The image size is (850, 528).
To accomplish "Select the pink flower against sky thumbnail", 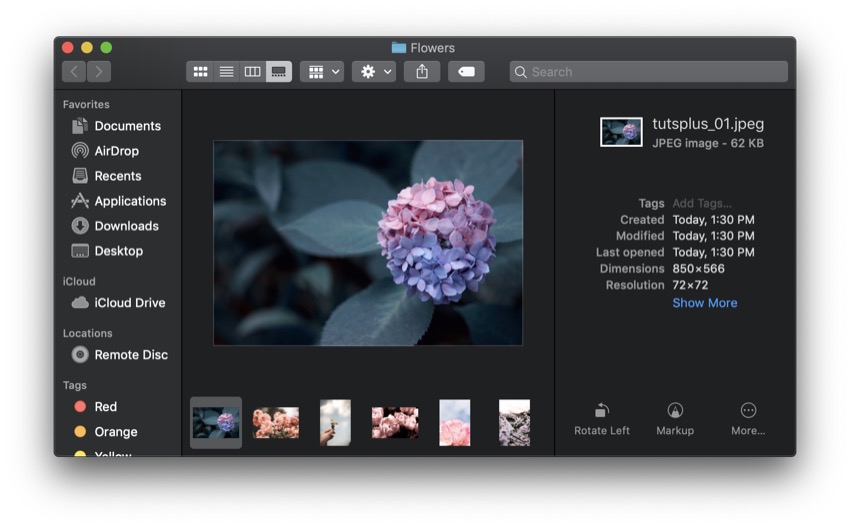I will [x=455, y=423].
